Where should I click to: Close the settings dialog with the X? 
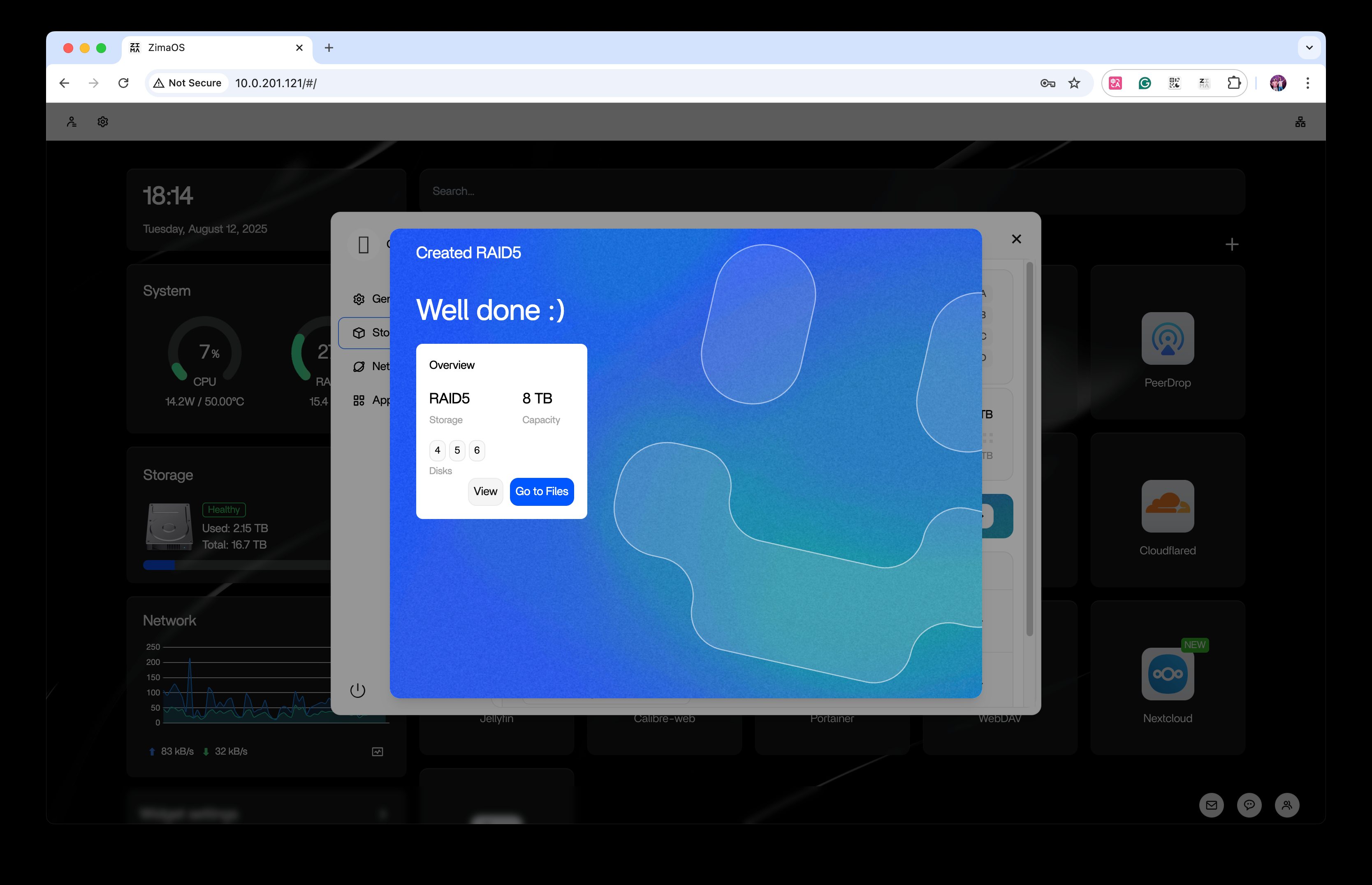1016,239
